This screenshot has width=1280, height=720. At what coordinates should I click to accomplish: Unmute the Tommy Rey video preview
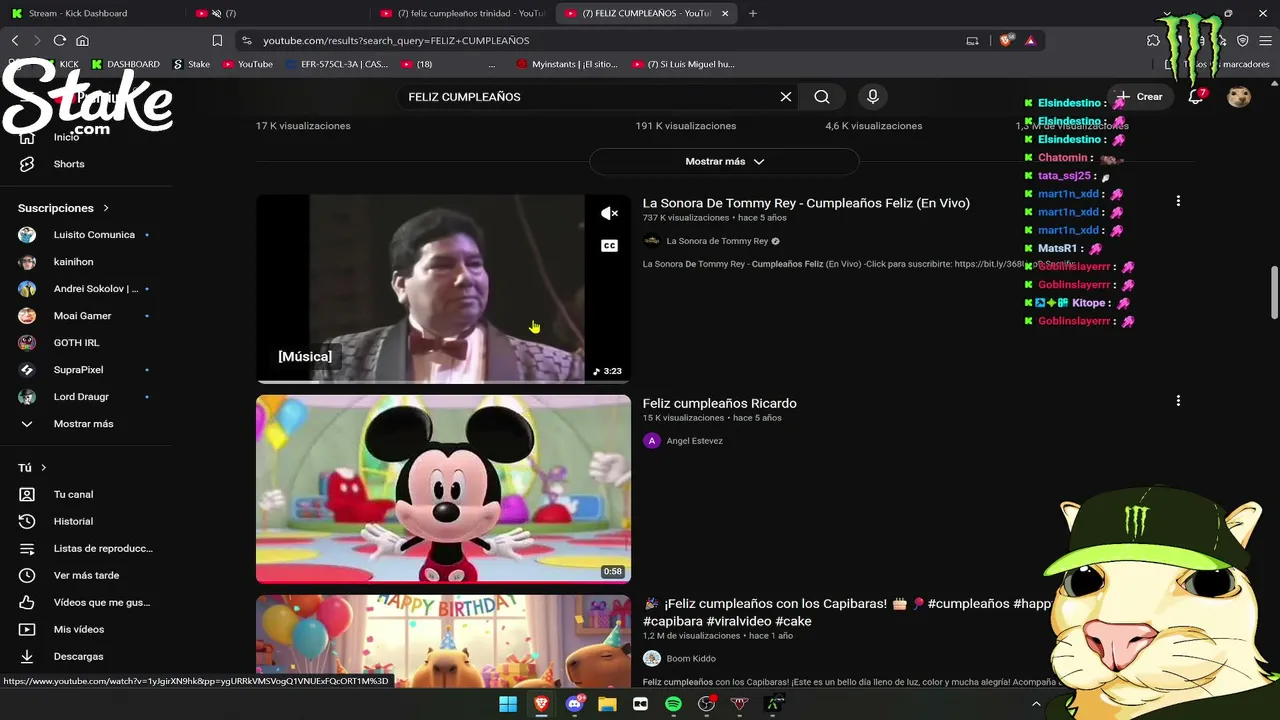[x=609, y=213]
